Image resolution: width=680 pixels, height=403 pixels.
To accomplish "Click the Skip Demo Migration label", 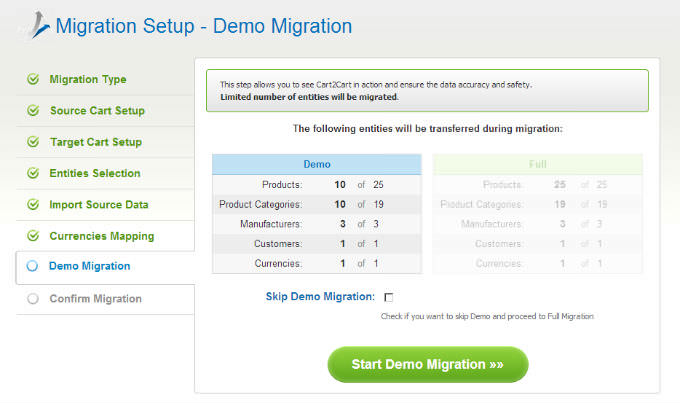I will point(320,296).
